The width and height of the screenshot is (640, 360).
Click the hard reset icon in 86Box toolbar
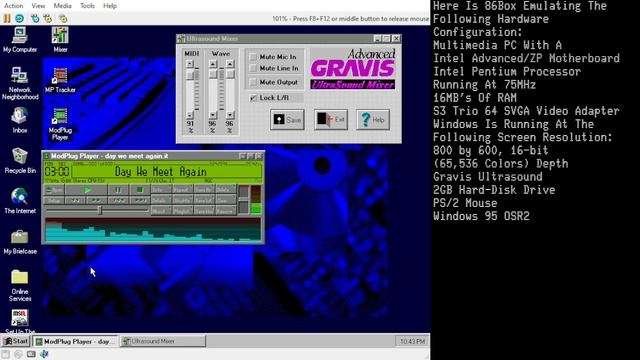20,18
